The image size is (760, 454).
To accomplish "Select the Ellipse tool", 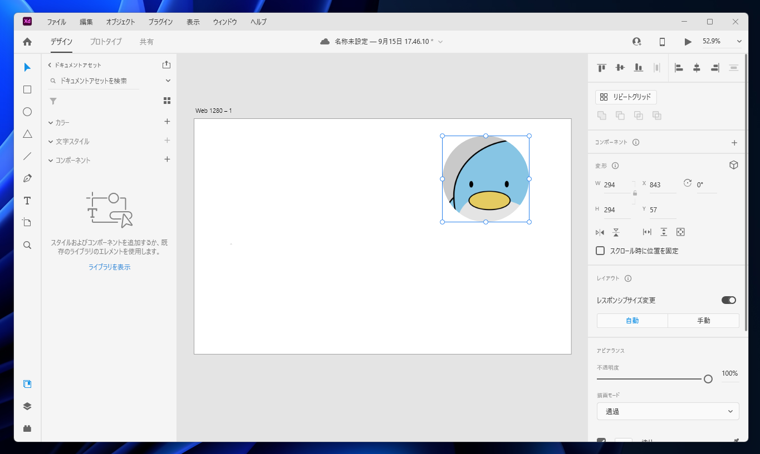I will coord(27,112).
